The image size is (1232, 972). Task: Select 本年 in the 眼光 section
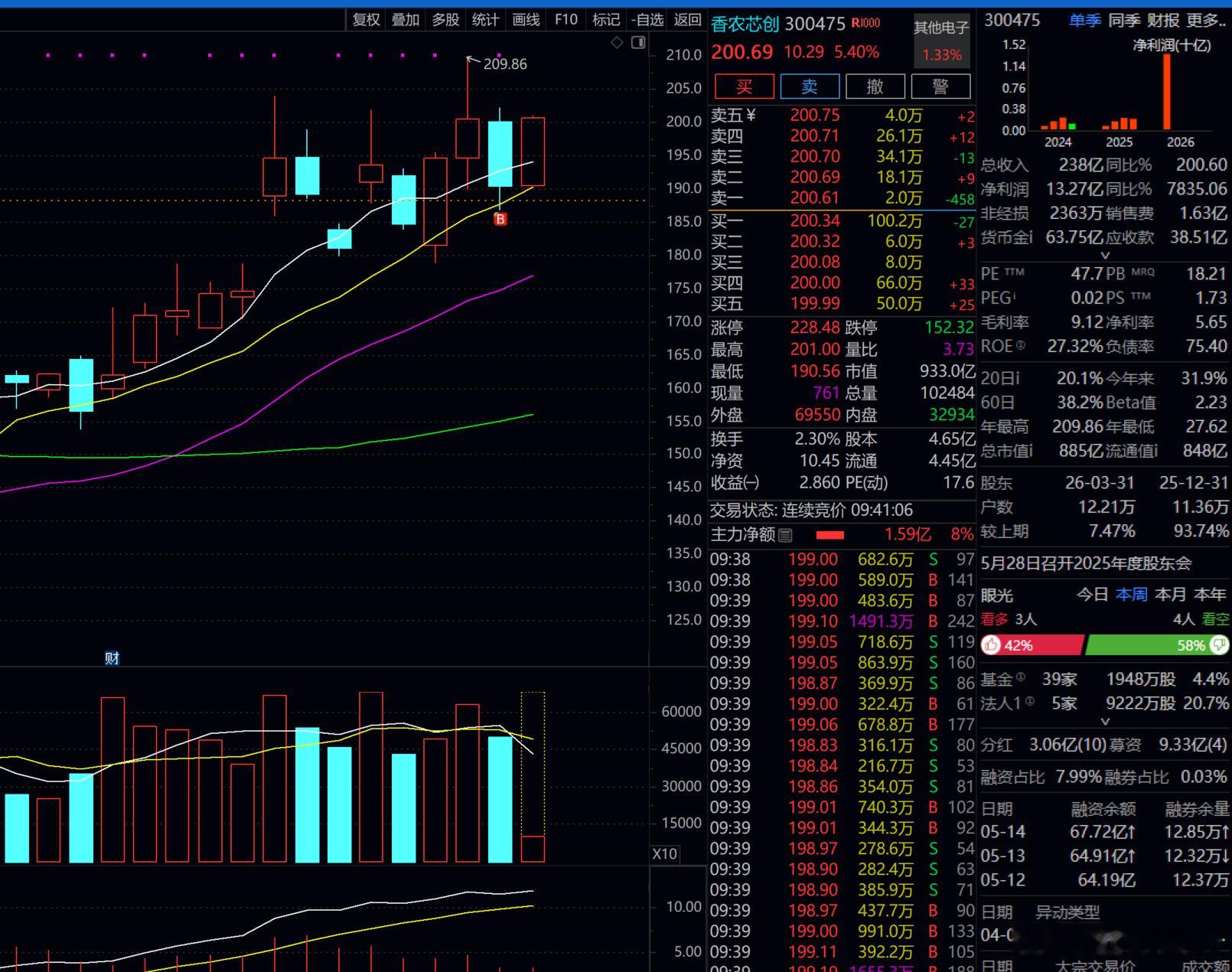(x=1210, y=595)
